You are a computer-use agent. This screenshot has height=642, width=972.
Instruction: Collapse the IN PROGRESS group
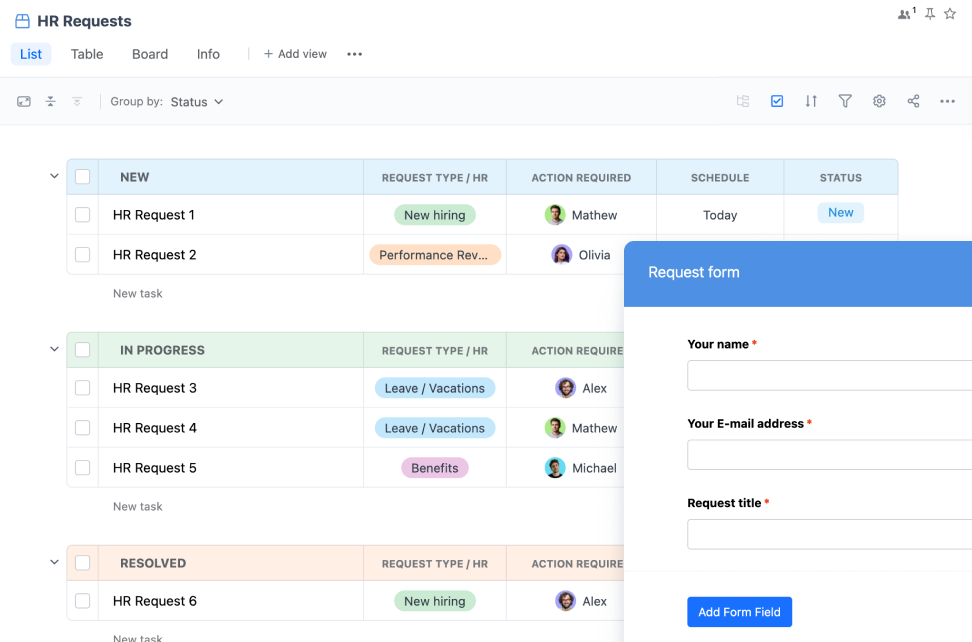click(x=54, y=349)
